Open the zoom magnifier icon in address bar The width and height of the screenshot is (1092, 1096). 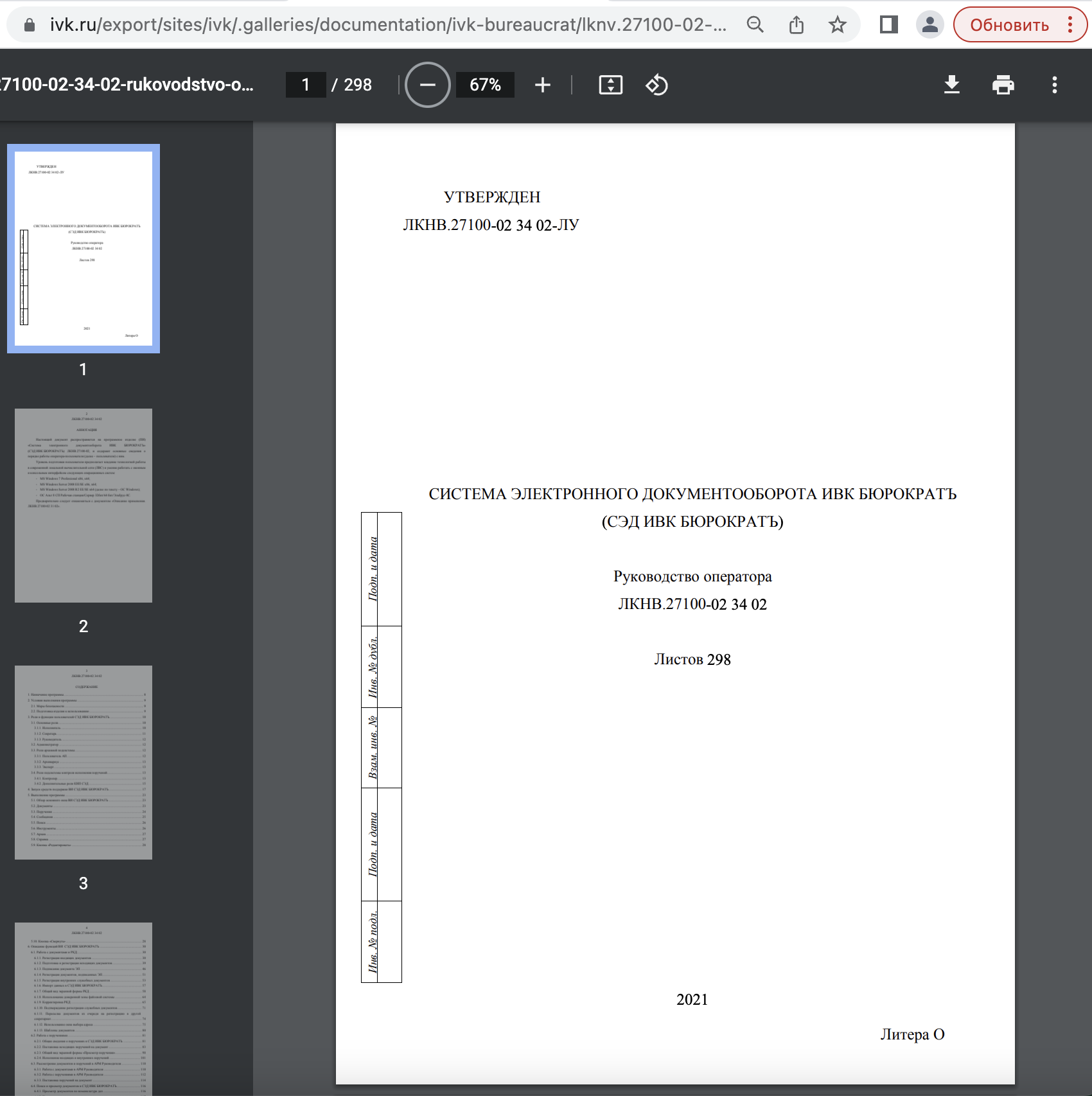click(755, 25)
